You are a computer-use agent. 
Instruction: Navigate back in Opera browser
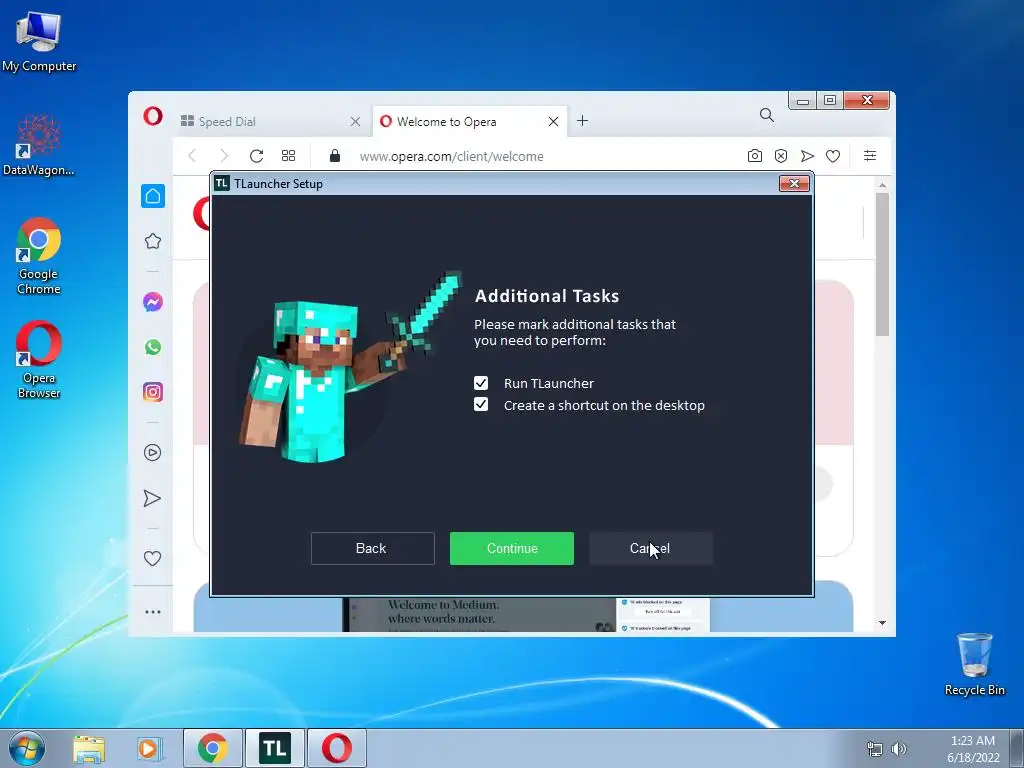[192, 155]
